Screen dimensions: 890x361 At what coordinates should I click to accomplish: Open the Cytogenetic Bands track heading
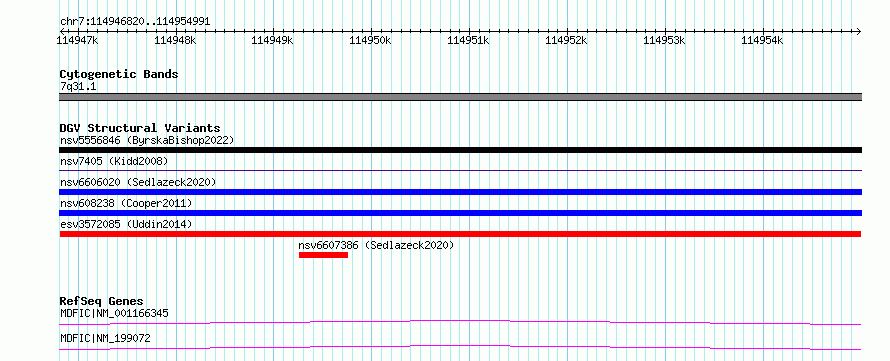coord(119,74)
